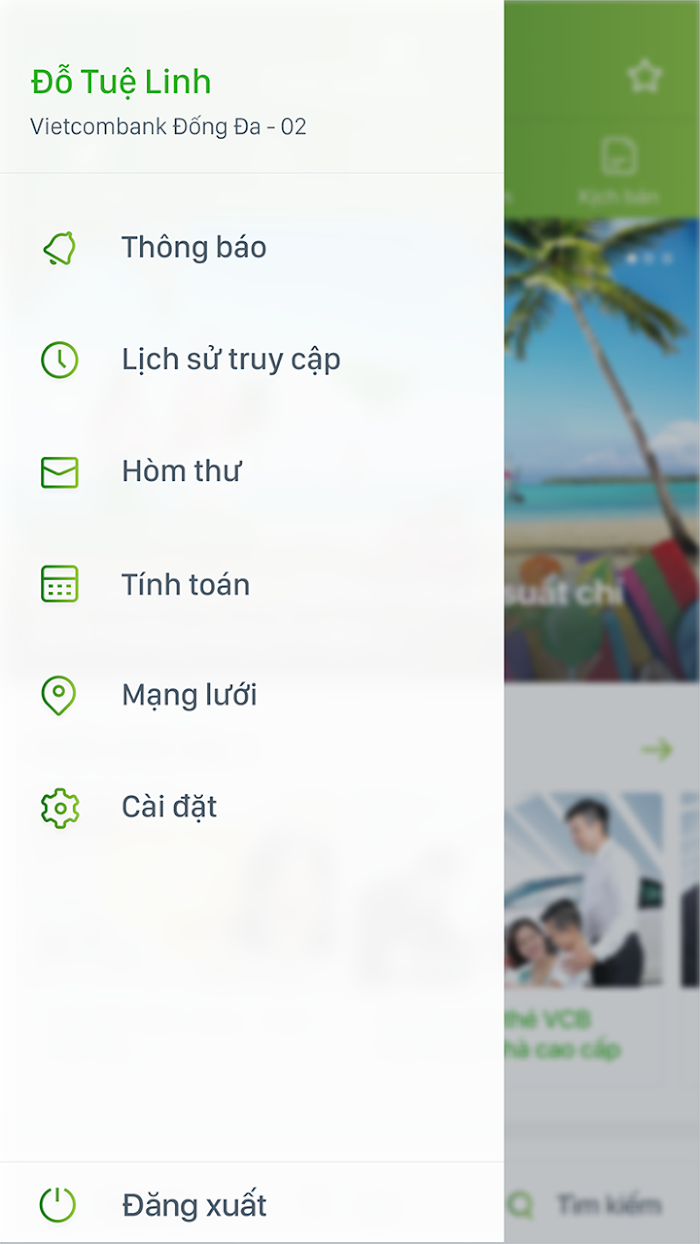Select Lịch sử truy cập menu entry
Viewport: 700px width, 1244px height.
(x=252, y=360)
